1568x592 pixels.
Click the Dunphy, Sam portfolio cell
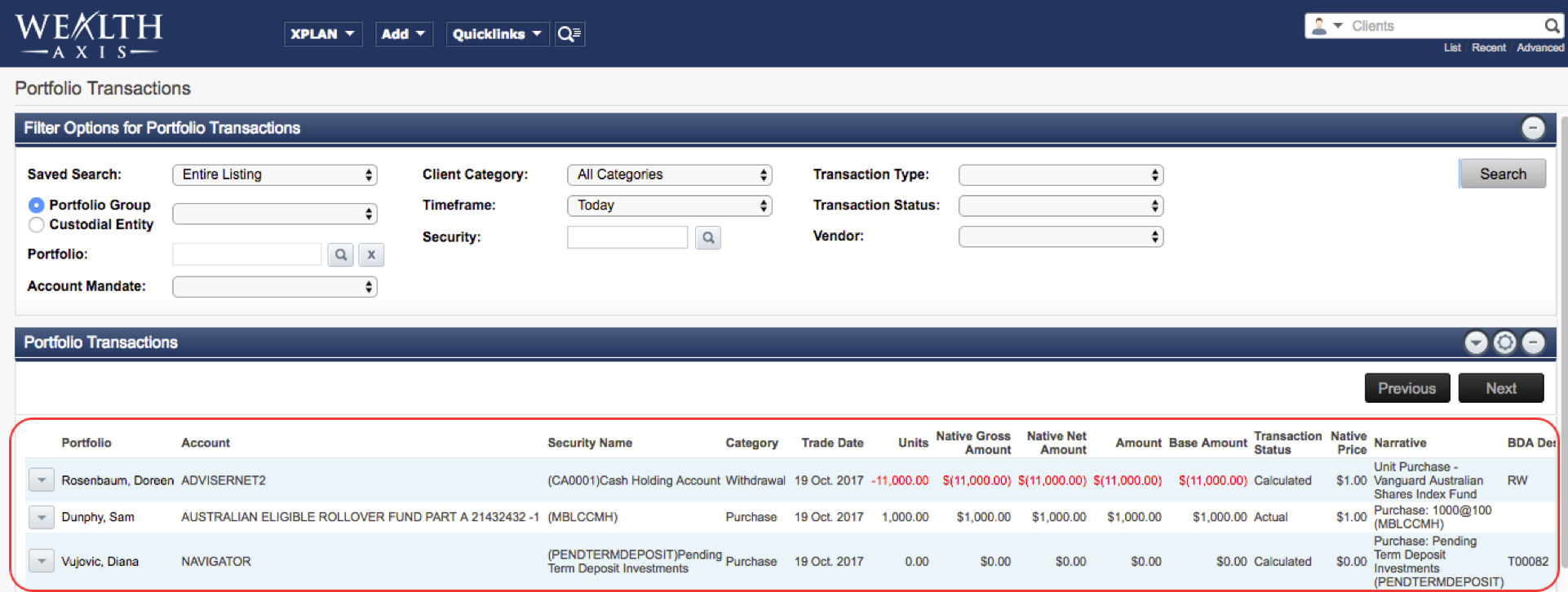point(98,517)
